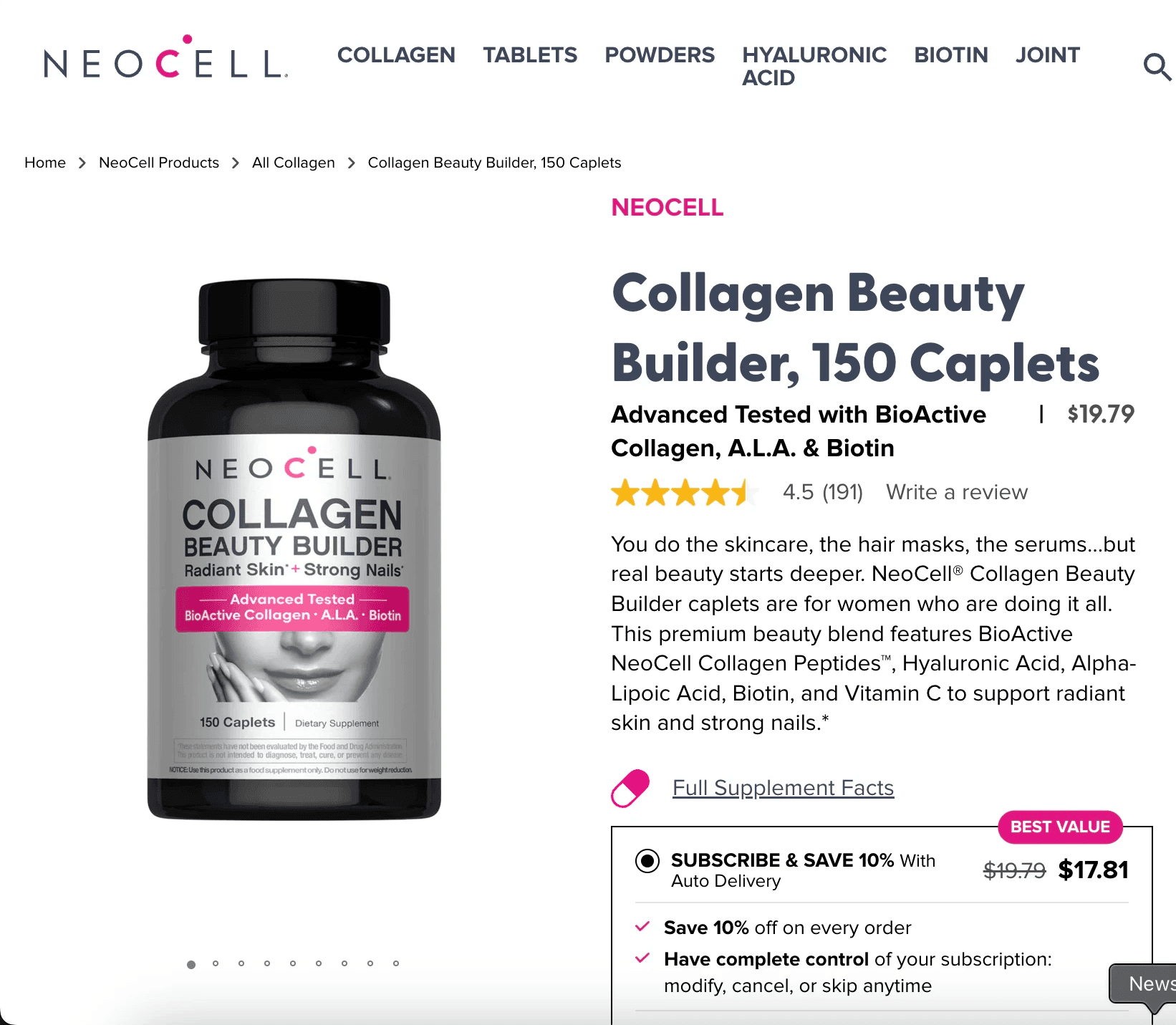The height and width of the screenshot is (1025, 1176).
Task: Click the complete control pink checkmark
Action: pyautogui.click(x=642, y=958)
